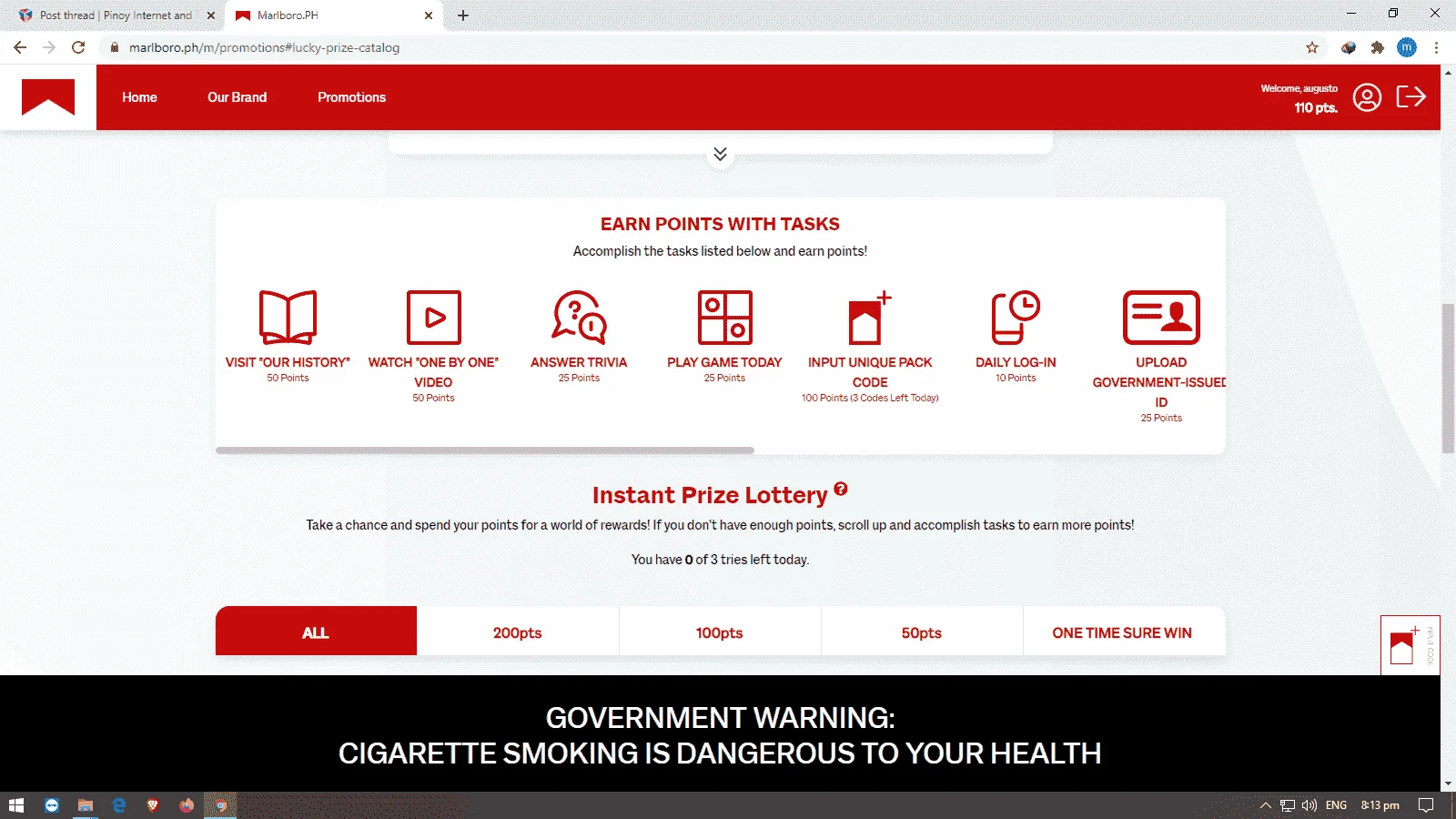This screenshot has height=819, width=1456.
Task: Open Microsoft Edge from the taskbar
Action: tap(119, 805)
